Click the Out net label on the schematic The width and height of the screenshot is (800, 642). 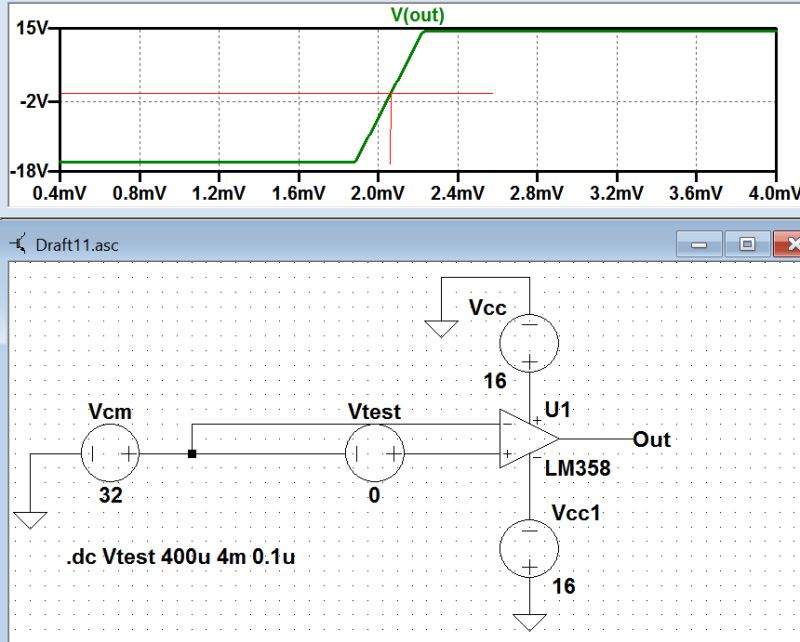650,439
